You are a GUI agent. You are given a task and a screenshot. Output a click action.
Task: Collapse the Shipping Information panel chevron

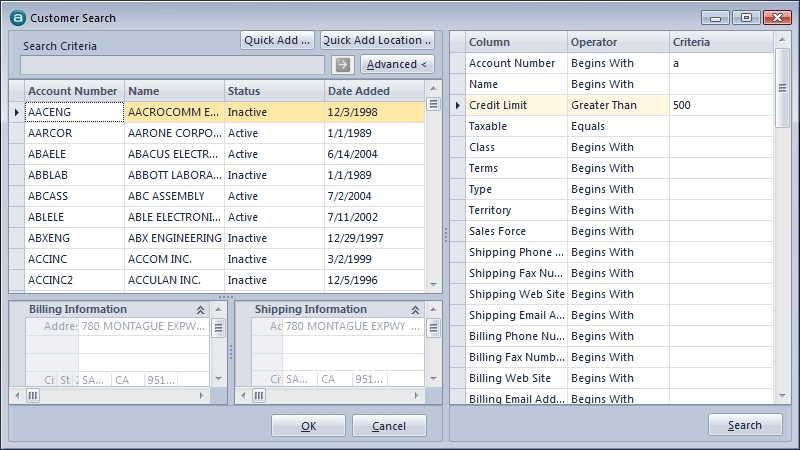pos(415,310)
